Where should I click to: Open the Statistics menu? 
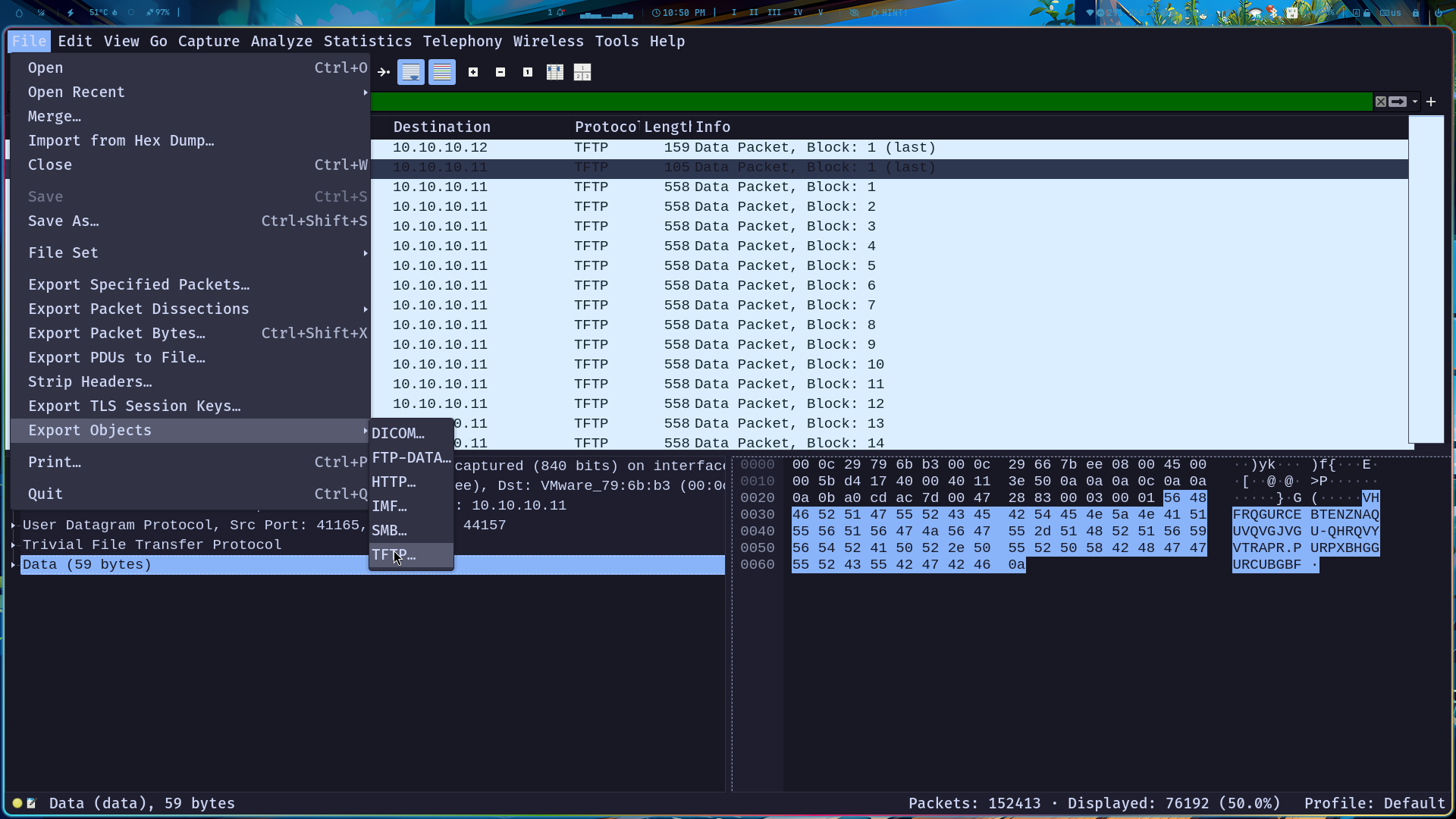pyautogui.click(x=368, y=41)
